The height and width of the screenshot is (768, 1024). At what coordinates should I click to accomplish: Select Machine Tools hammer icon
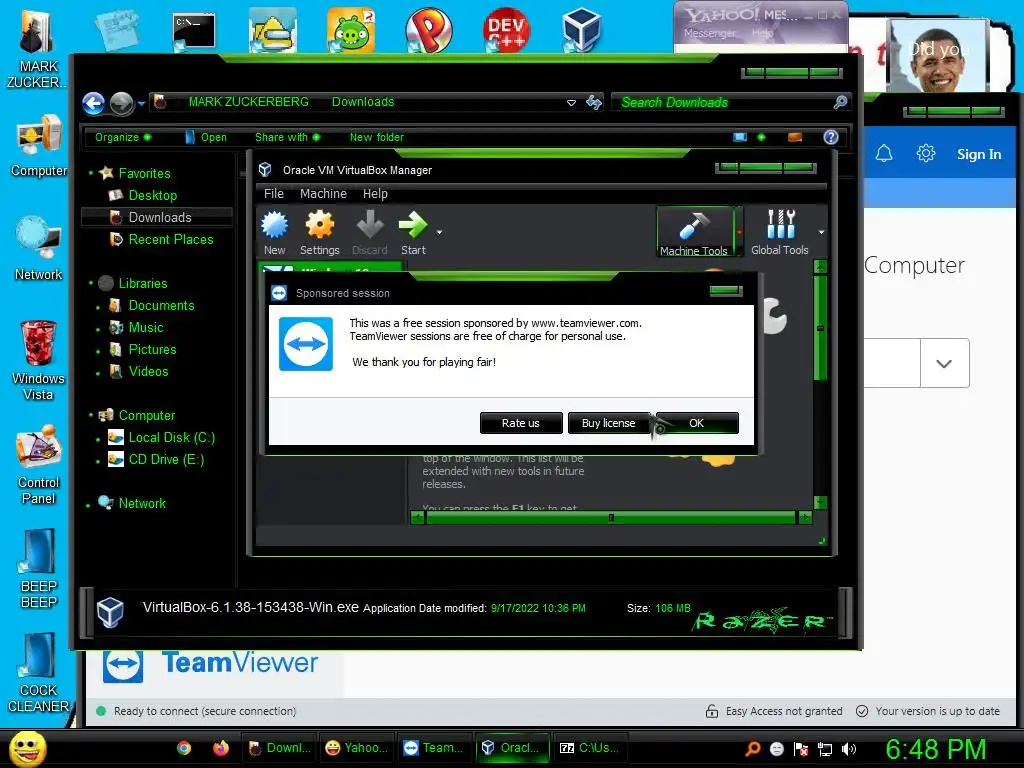coord(693,225)
